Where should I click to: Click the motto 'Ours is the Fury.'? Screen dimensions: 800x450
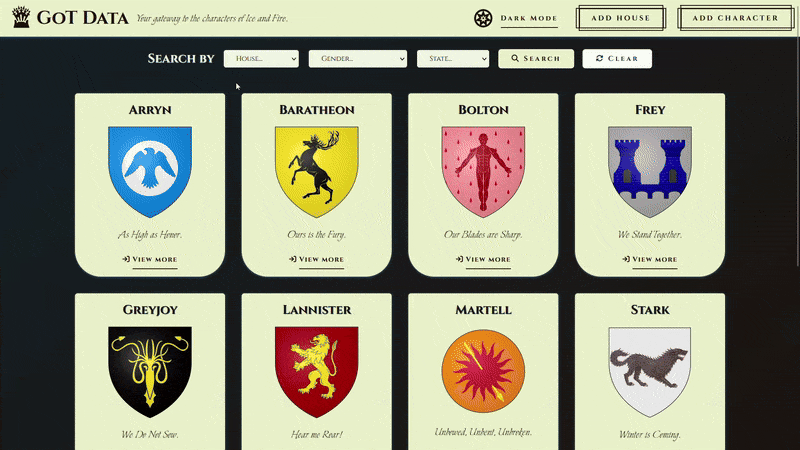click(317, 235)
